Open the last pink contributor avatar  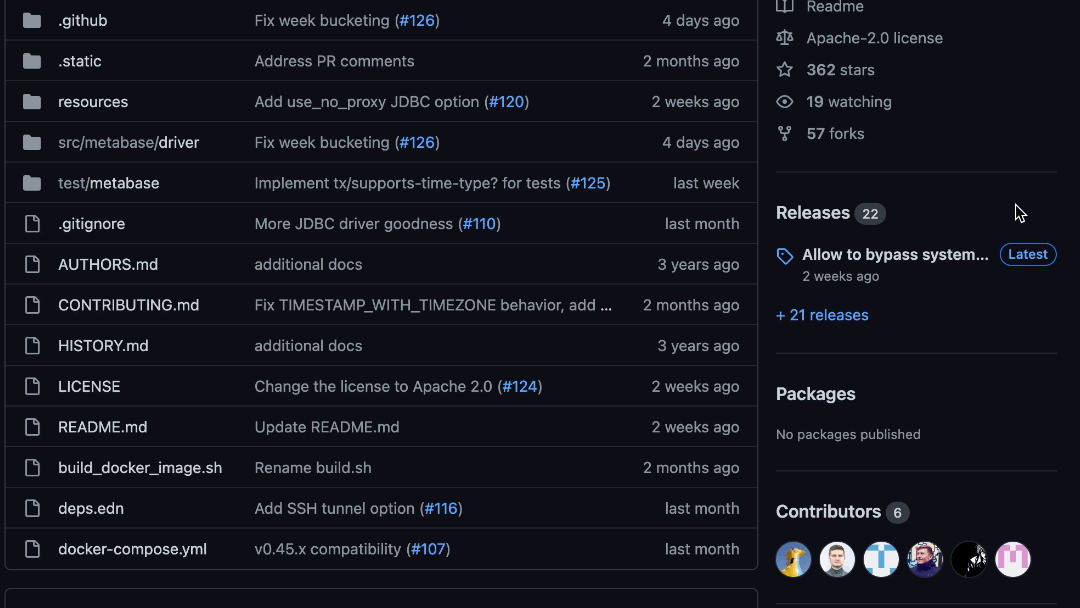[x=1013, y=559]
